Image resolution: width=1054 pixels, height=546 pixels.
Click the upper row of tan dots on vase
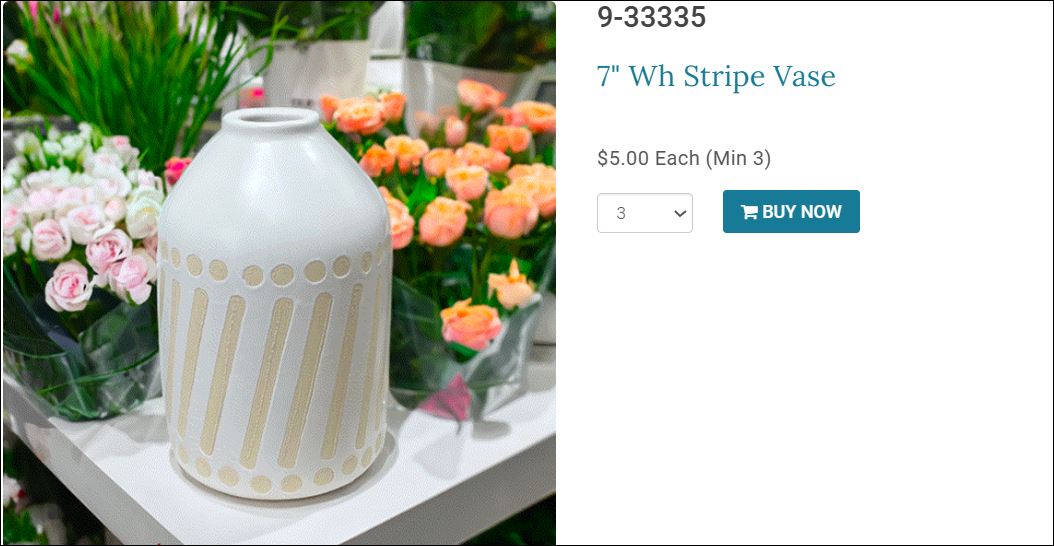click(276, 270)
